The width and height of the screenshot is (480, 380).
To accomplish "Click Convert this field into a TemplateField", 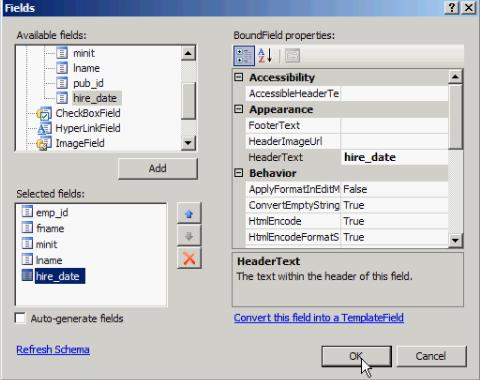I will pyautogui.click(x=319, y=318).
